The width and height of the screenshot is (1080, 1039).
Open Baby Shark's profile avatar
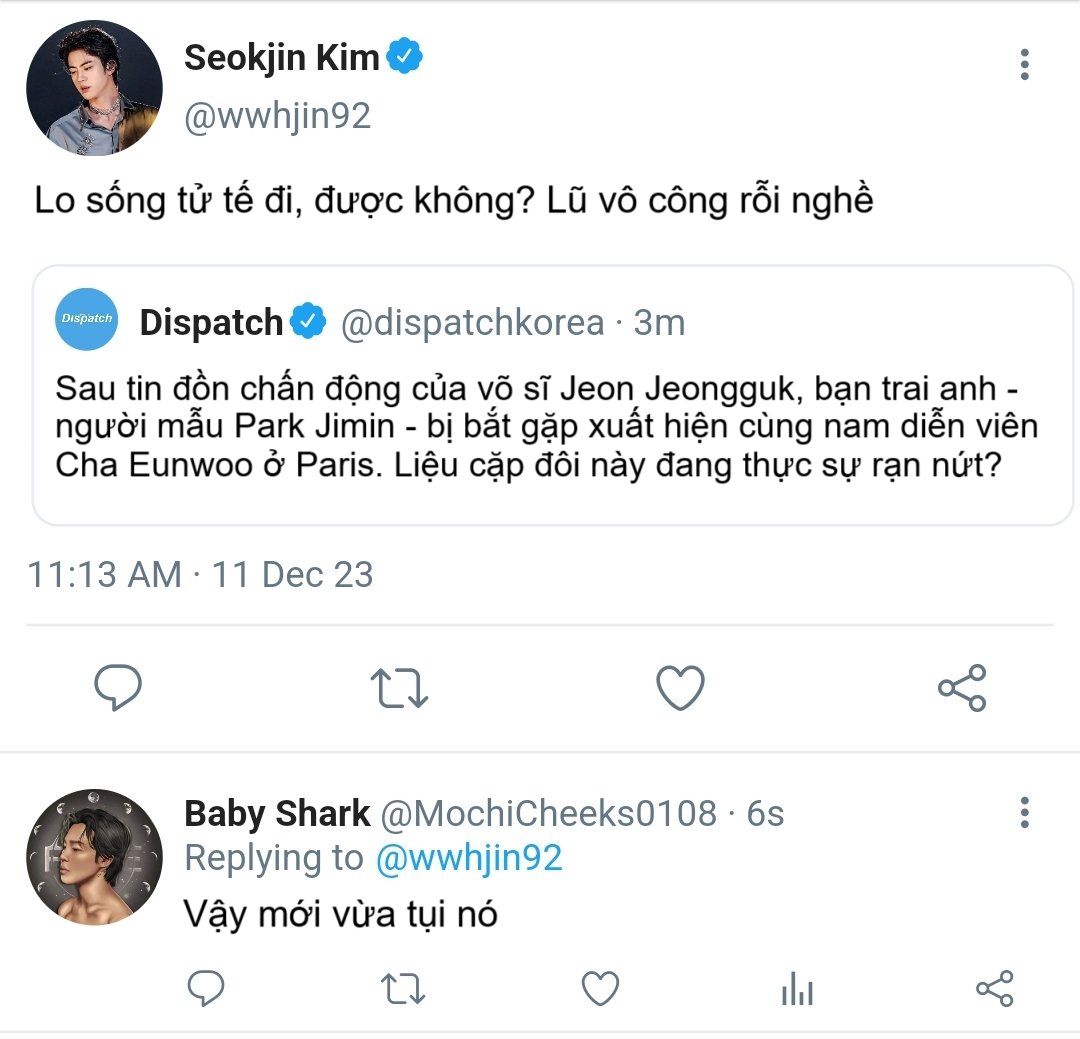(94, 856)
